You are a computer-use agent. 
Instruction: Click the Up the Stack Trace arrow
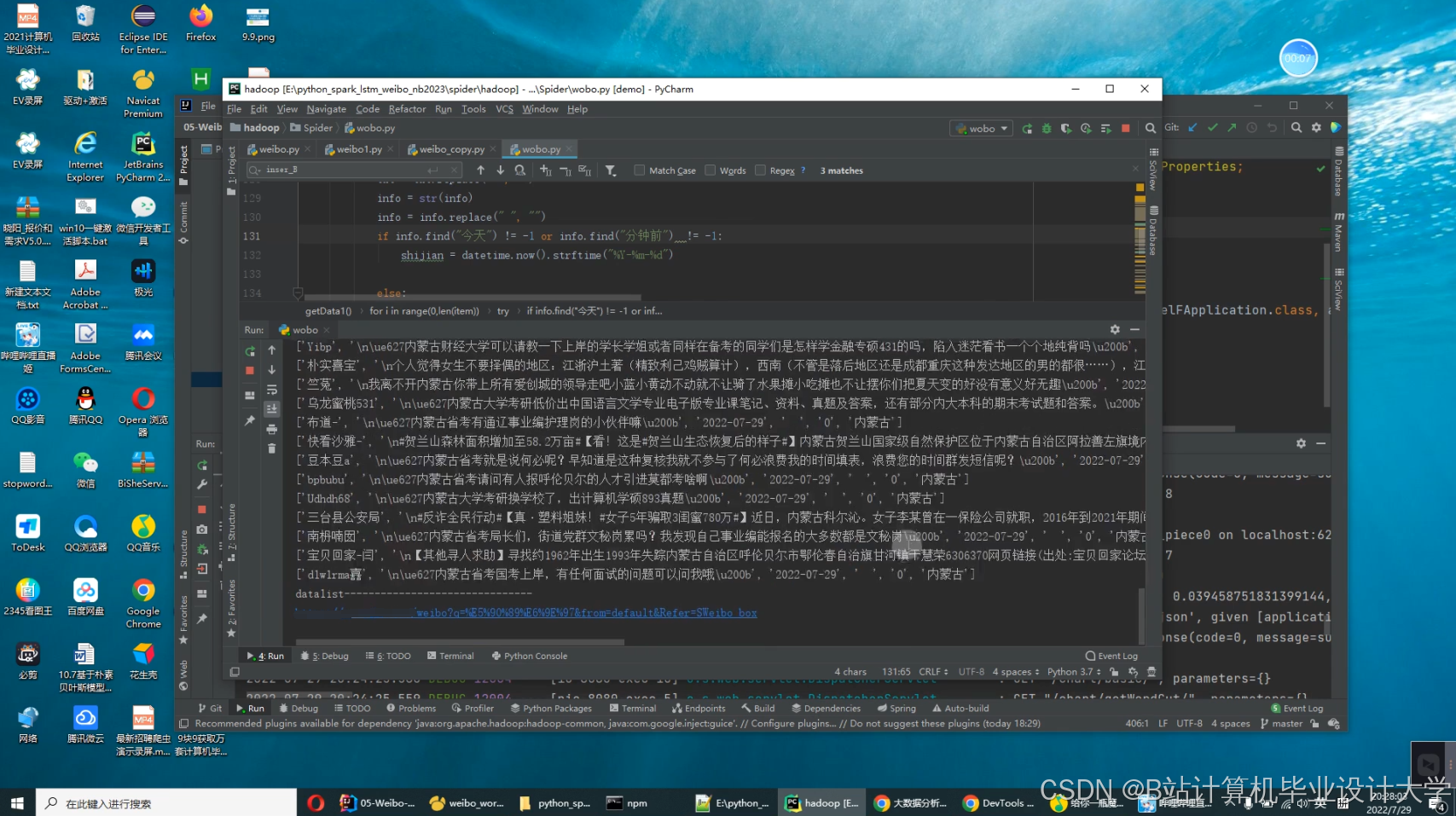coord(272,350)
